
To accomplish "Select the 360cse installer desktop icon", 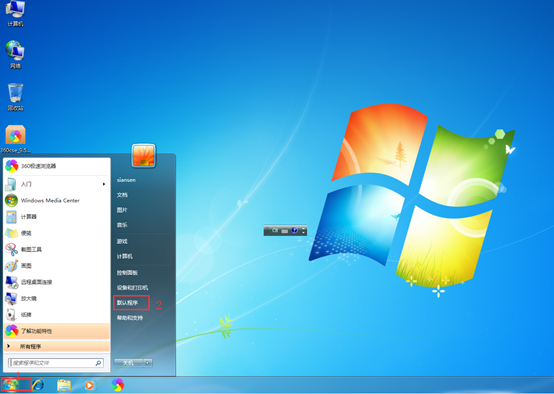I will click(15, 139).
